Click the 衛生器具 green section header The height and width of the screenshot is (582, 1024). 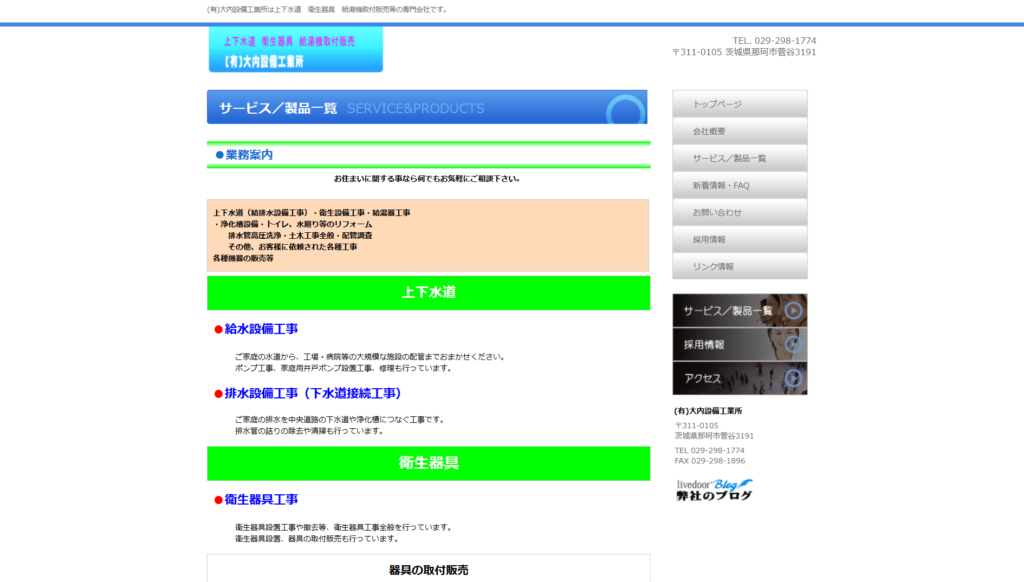pos(428,463)
